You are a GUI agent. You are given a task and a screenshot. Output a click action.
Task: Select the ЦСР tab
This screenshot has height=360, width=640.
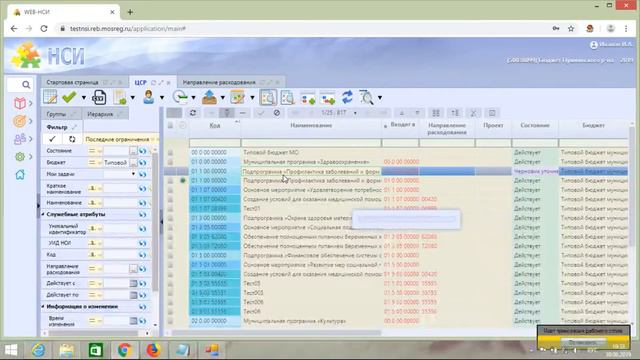[x=140, y=82]
